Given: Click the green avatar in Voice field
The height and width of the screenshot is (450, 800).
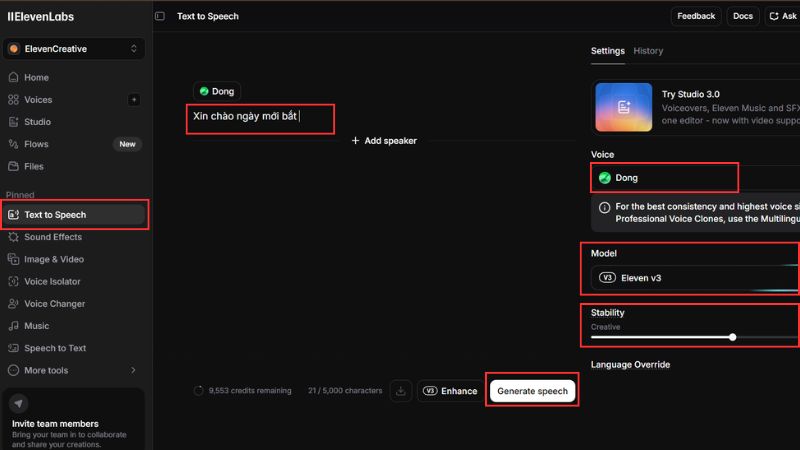Looking at the screenshot, I should click(605, 178).
